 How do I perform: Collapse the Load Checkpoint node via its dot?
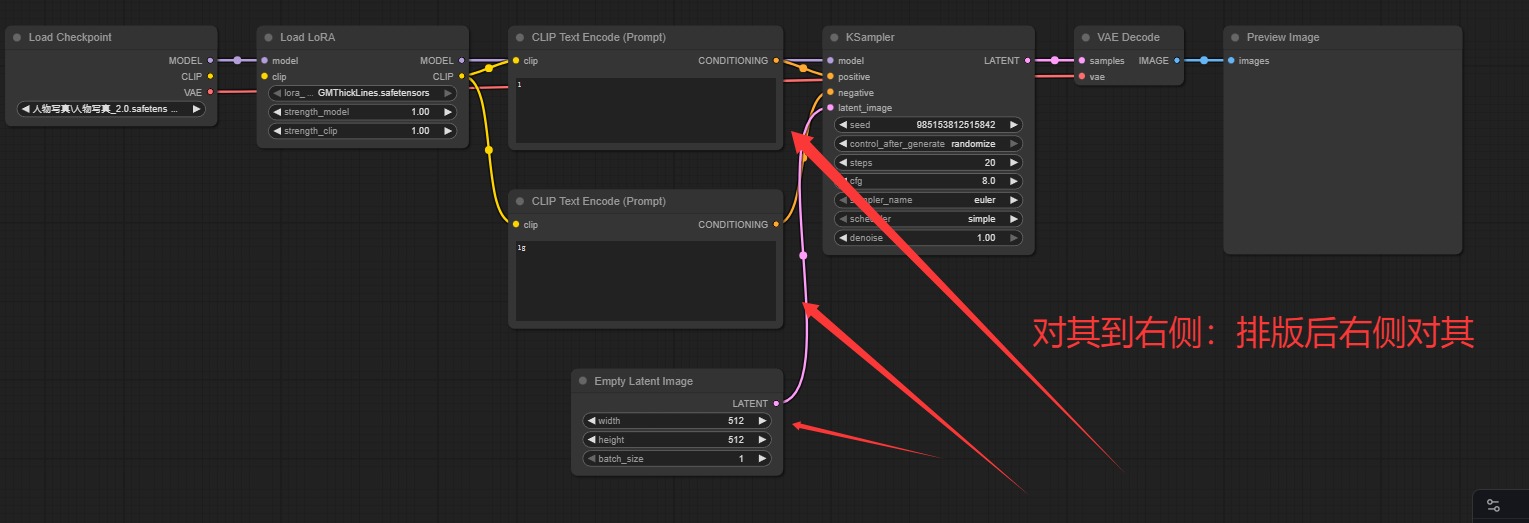coord(17,38)
